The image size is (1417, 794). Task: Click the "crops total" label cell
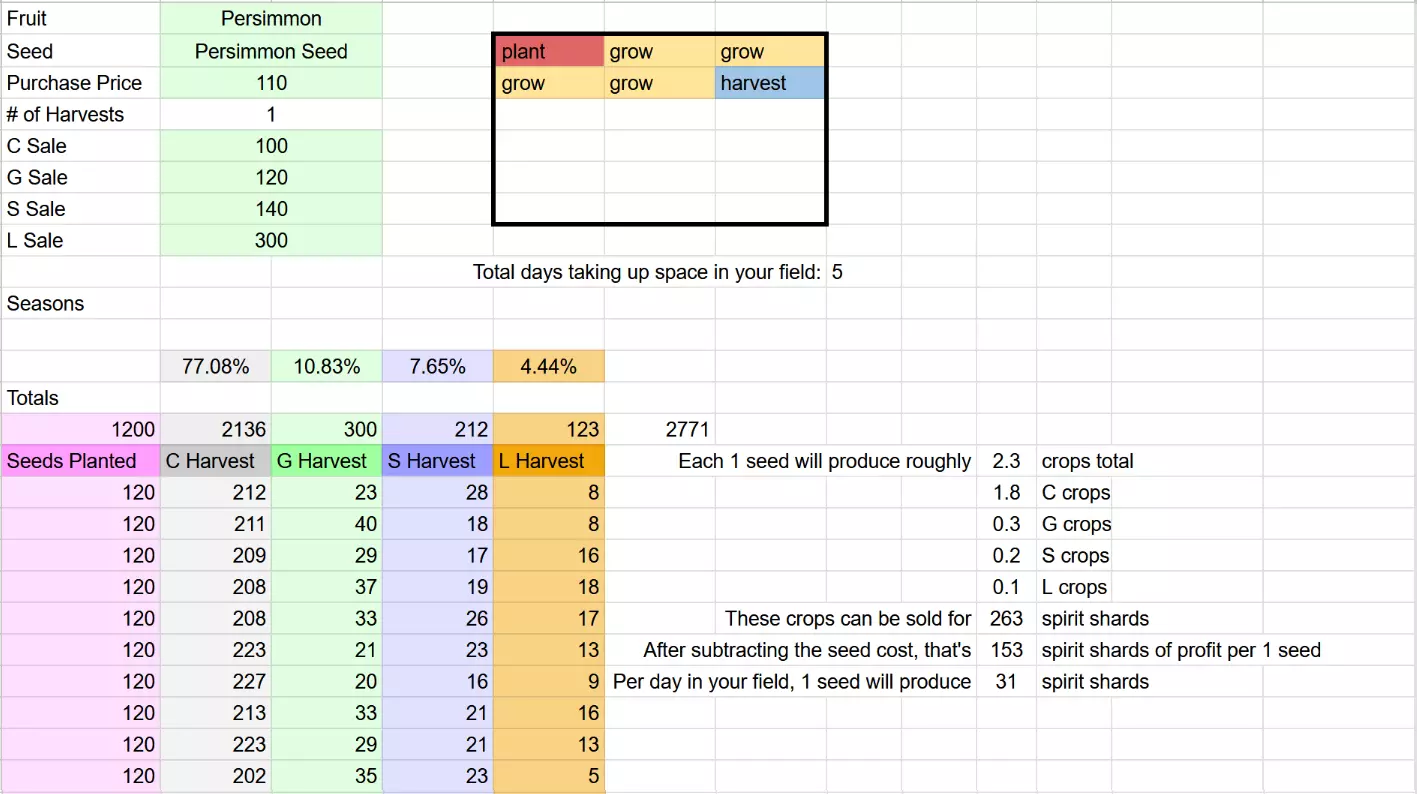(1088, 461)
